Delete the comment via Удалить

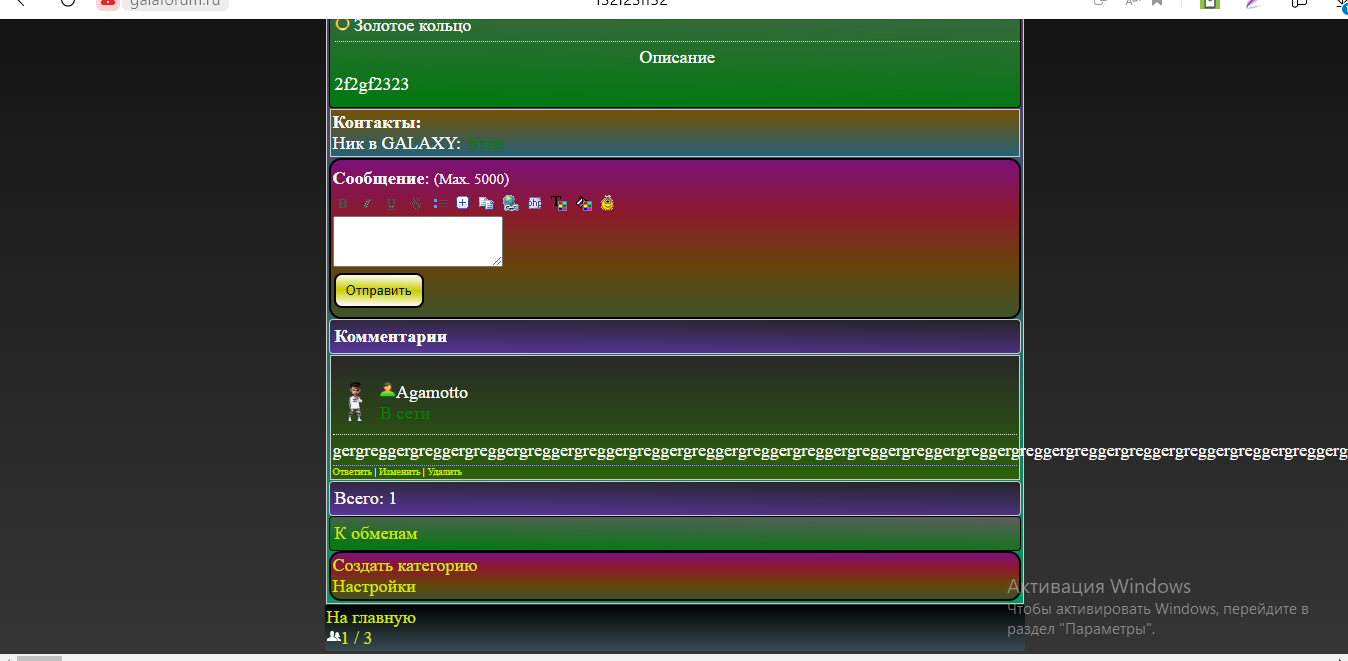coord(444,472)
